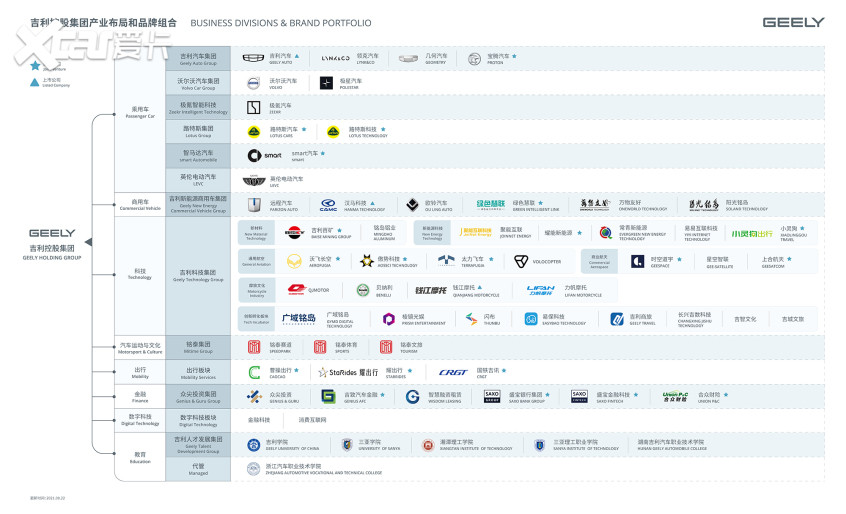Click the Thunbu colorful logo
This screenshot has width=846, height=514.
[x=471, y=319]
